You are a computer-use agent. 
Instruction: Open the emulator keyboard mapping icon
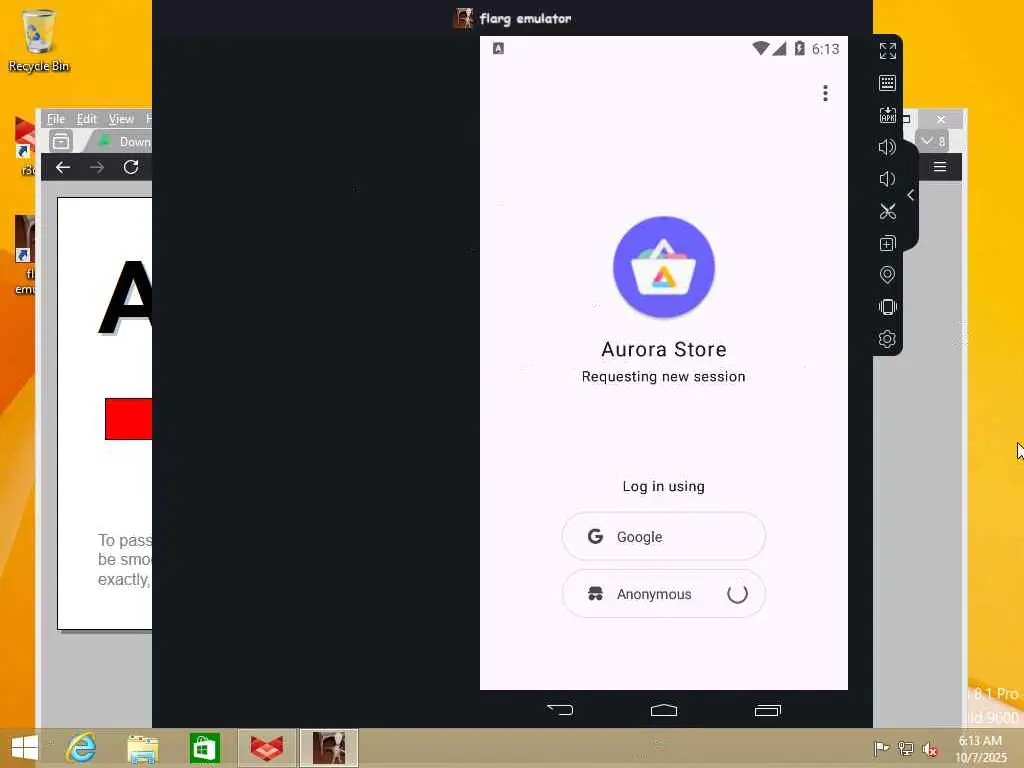click(x=888, y=83)
